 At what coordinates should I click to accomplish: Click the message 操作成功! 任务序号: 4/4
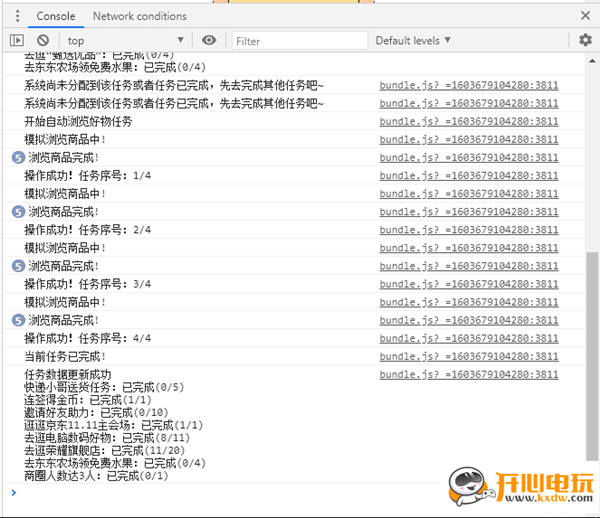88,339
